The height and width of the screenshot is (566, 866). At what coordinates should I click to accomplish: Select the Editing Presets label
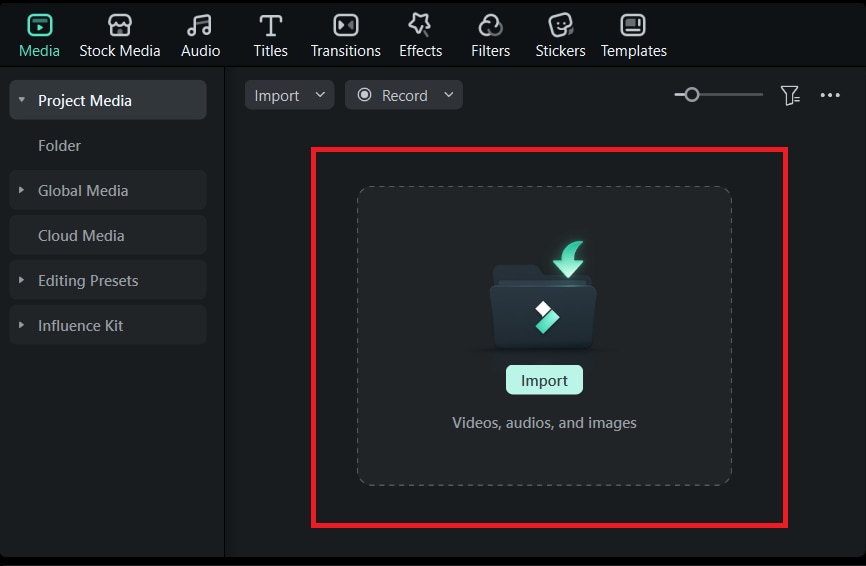point(88,281)
